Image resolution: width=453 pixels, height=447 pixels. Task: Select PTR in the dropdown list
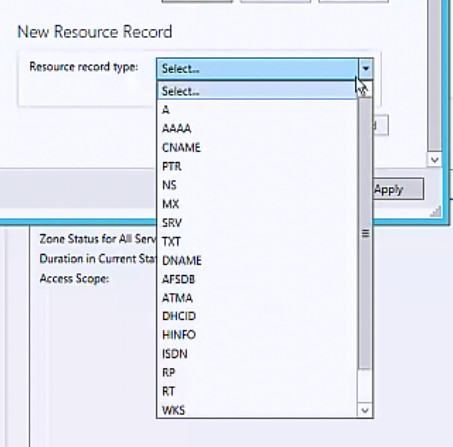click(x=257, y=166)
